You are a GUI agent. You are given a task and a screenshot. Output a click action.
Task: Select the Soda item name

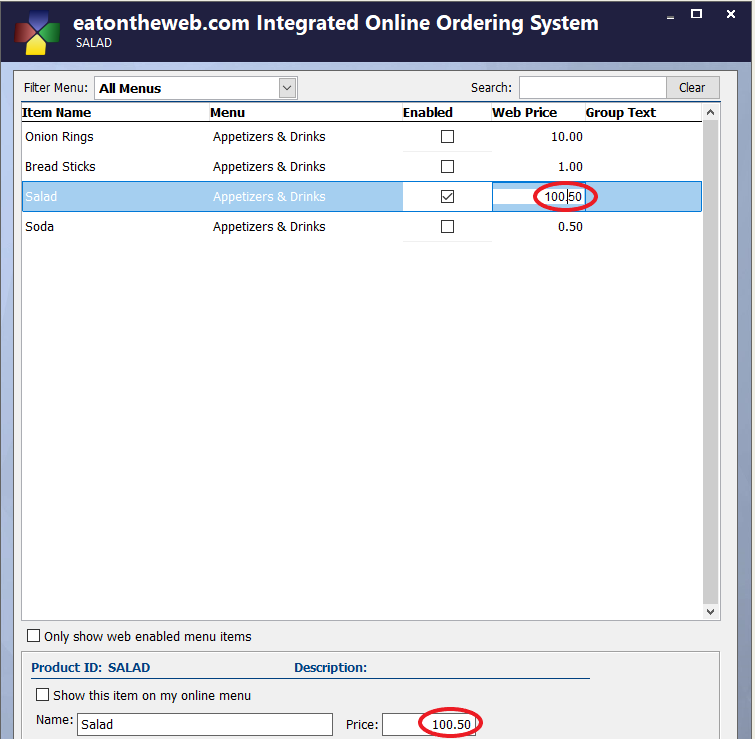point(39,226)
